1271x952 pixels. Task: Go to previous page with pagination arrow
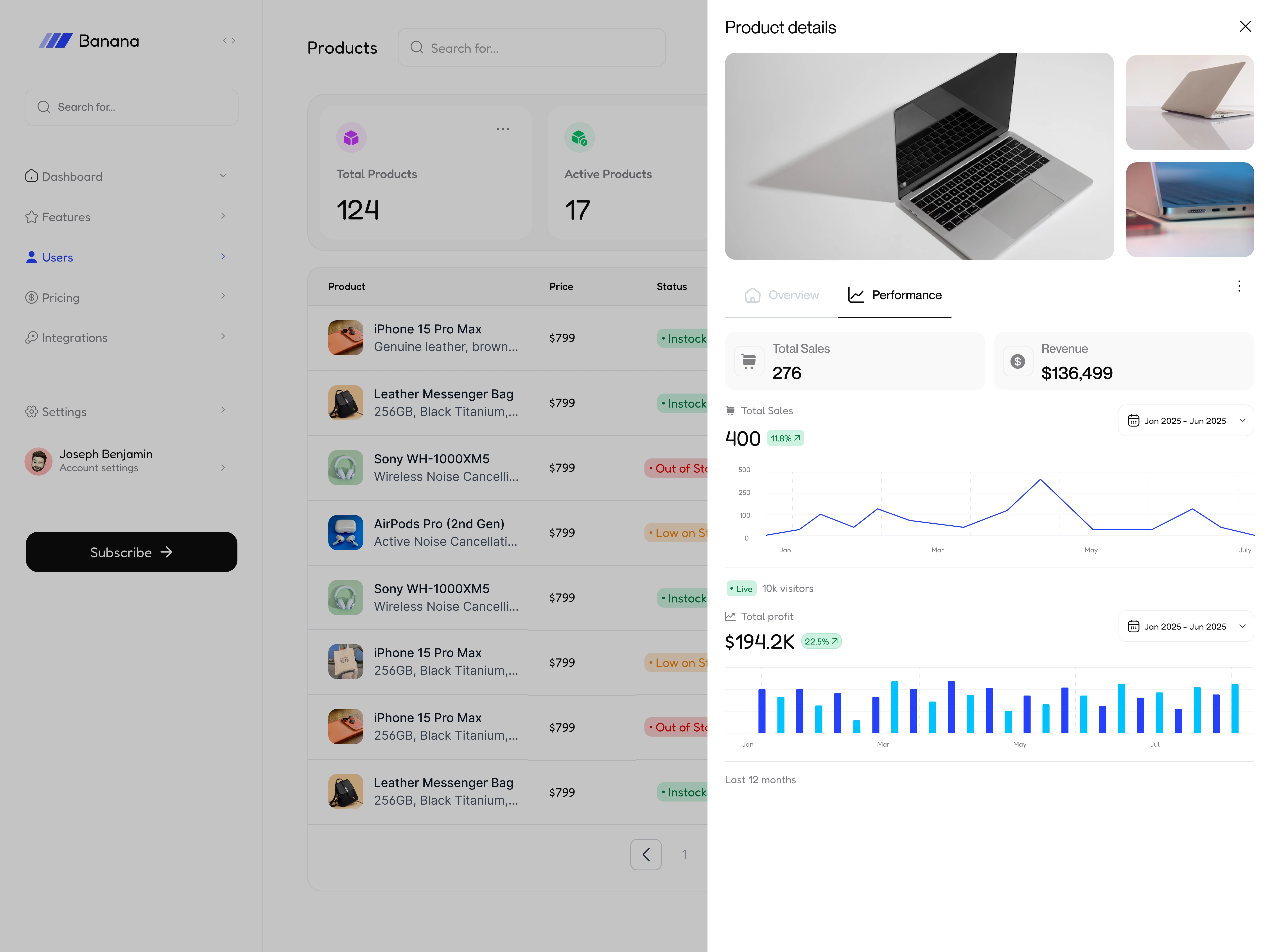tap(645, 854)
